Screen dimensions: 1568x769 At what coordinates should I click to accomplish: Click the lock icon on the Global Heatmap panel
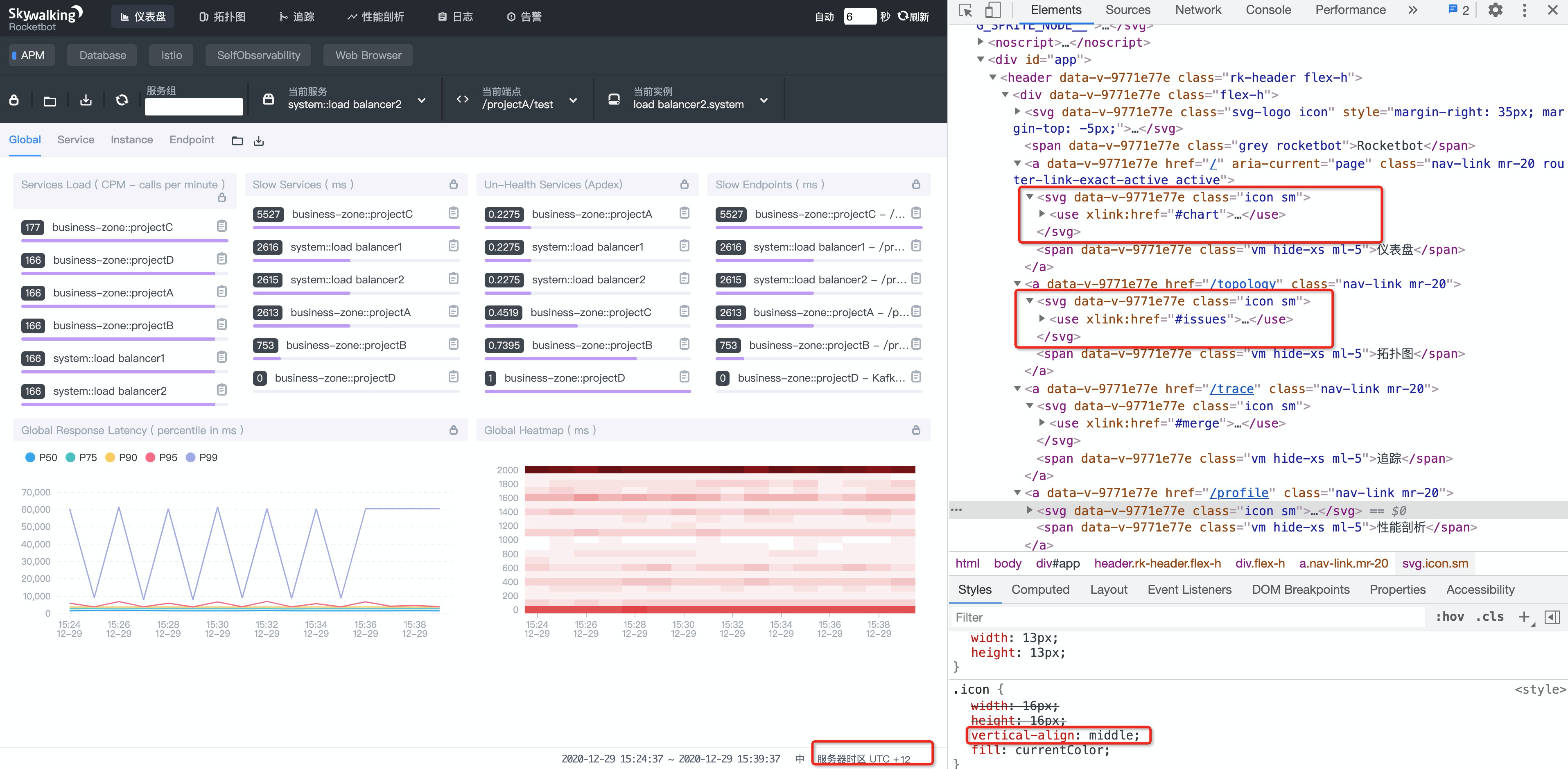(x=916, y=430)
